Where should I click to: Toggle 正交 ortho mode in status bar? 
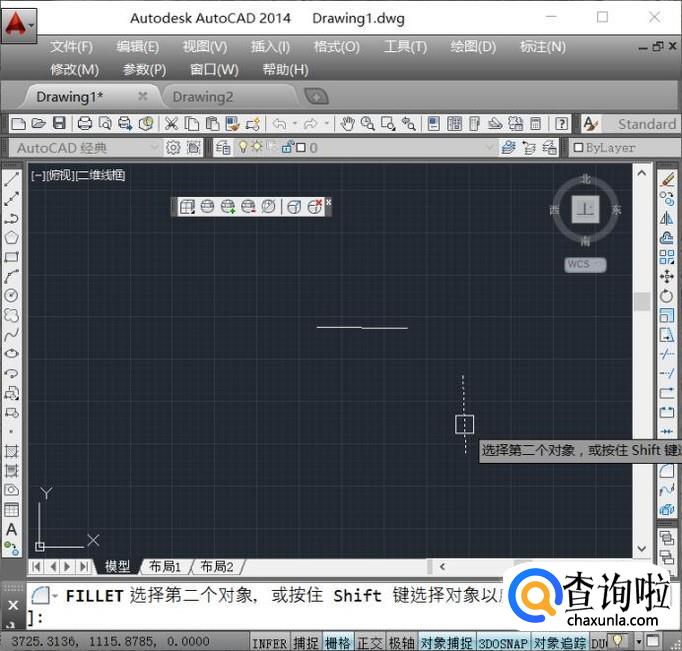pyautogui.click(x=370, y=642)
